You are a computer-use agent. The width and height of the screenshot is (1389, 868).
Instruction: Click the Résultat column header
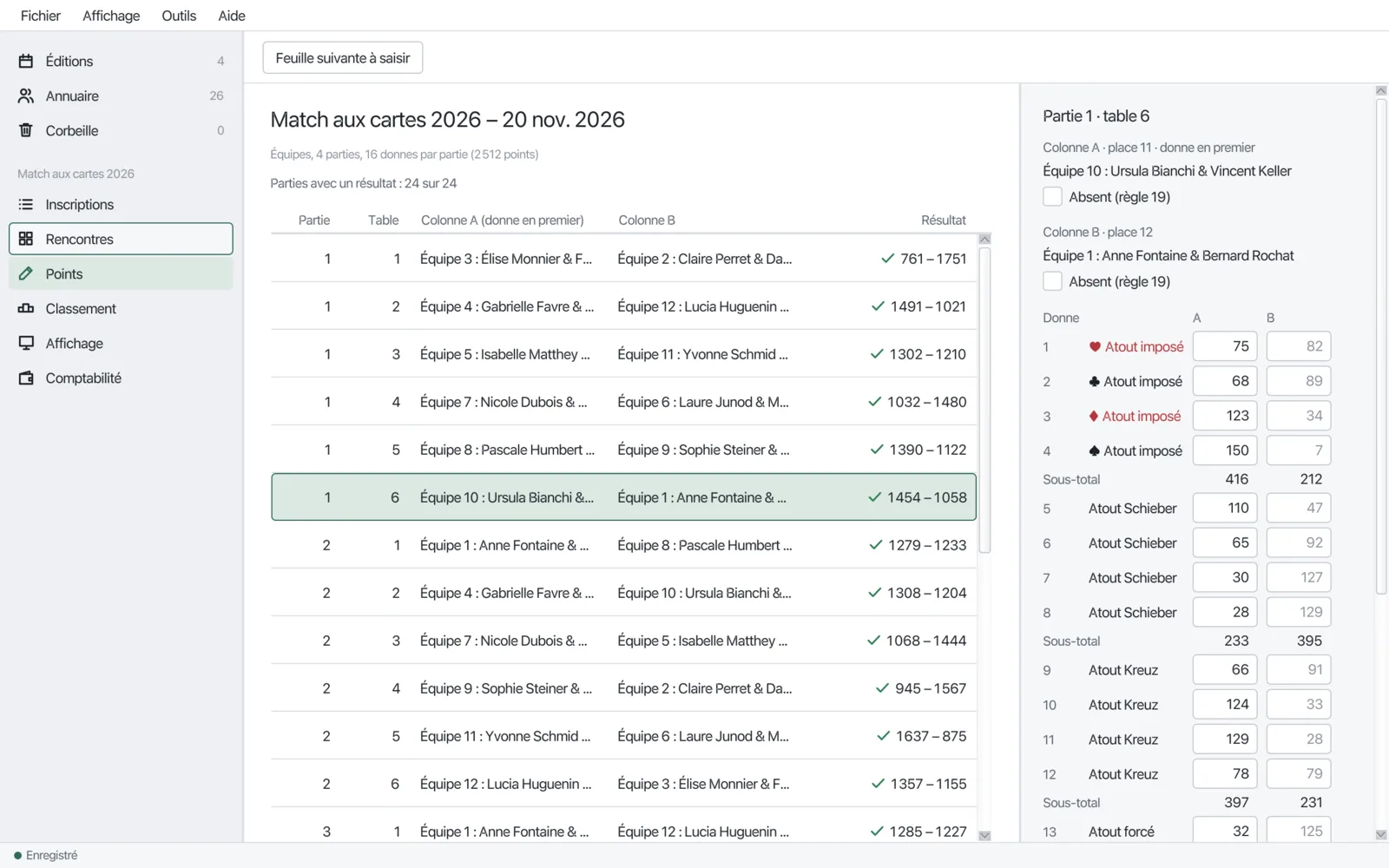[943, 220]
